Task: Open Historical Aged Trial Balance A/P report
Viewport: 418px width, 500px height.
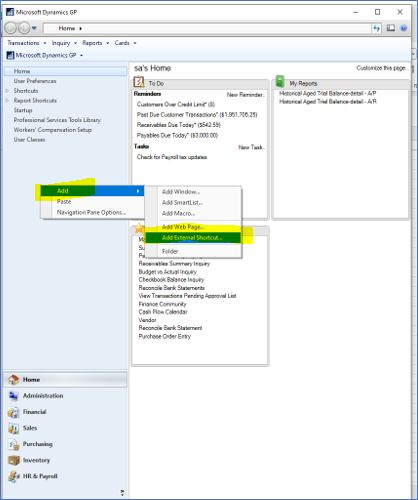Action: pyautogui.click(x=328, y=93)
